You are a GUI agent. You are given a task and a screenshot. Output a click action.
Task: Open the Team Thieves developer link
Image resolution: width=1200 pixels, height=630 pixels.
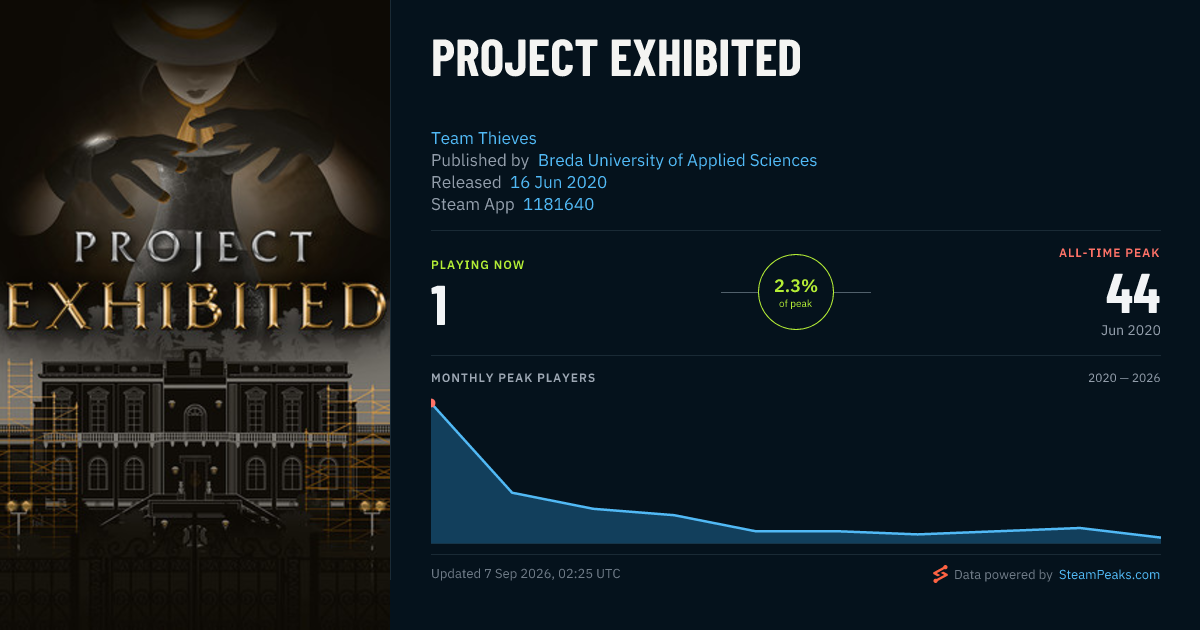(484, 138)
